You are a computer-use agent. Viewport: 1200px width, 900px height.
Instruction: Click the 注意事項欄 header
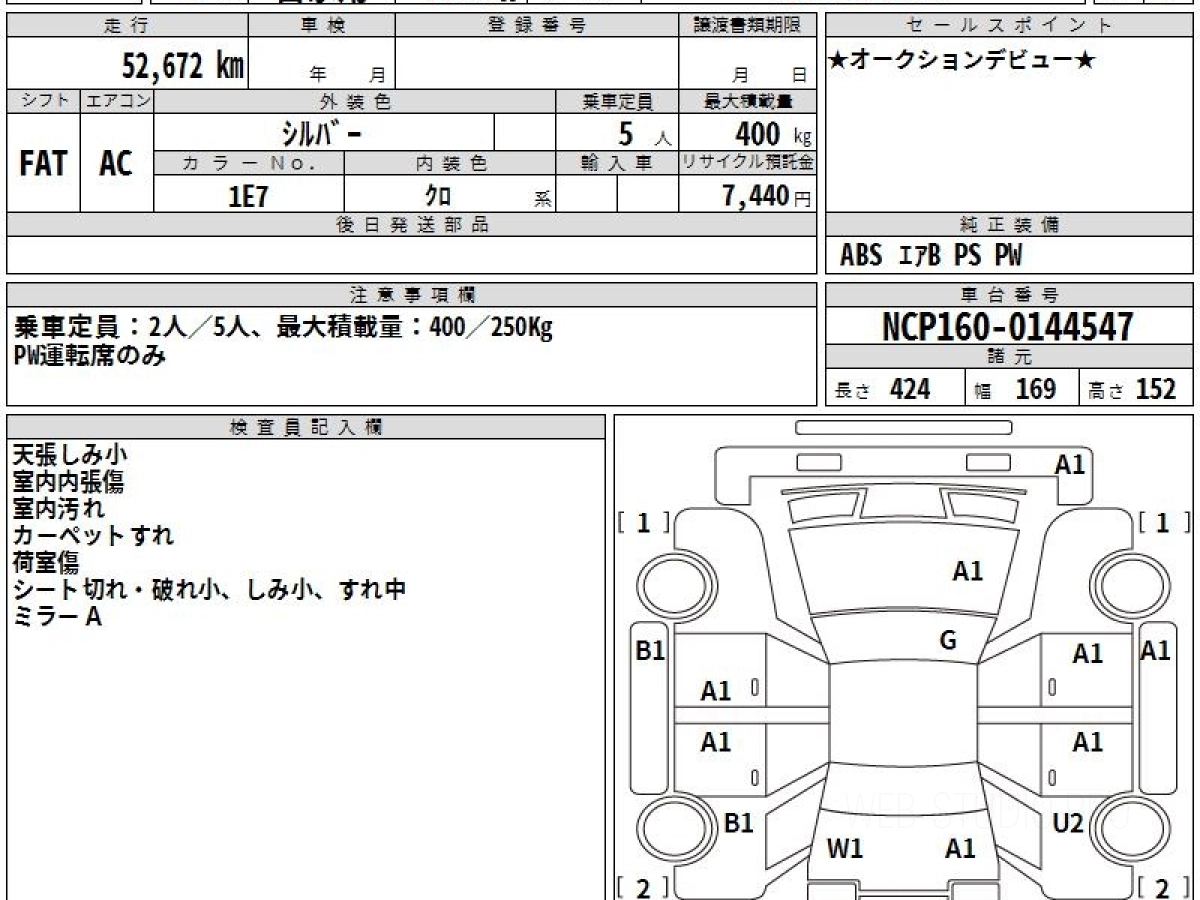pyautogui.click(x=412, y=295)
